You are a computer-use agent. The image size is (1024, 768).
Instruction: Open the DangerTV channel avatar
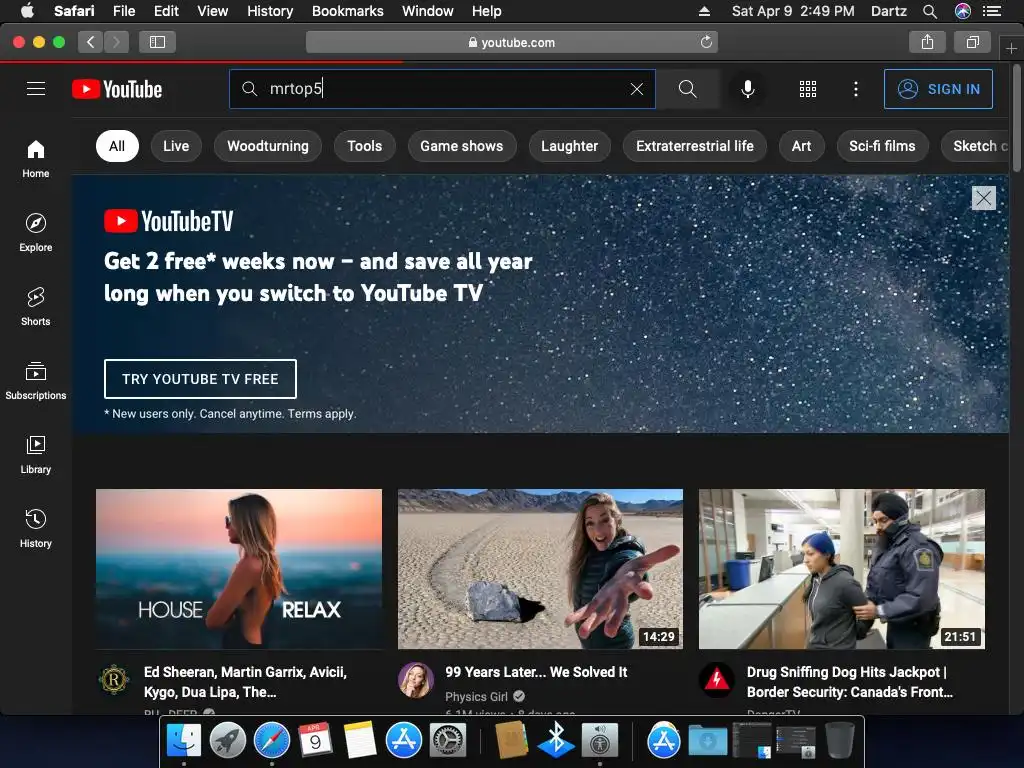(x=716, y=680)
